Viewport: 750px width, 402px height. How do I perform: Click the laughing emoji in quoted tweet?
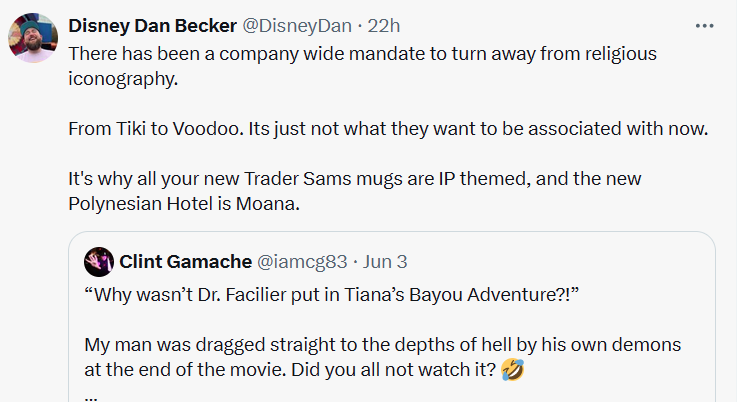(513, 370)
